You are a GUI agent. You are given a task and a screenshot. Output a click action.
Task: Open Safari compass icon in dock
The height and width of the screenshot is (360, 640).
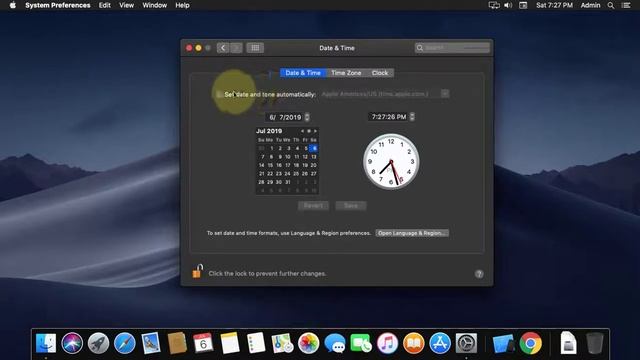pyautogui.click(x=125, y=343)
